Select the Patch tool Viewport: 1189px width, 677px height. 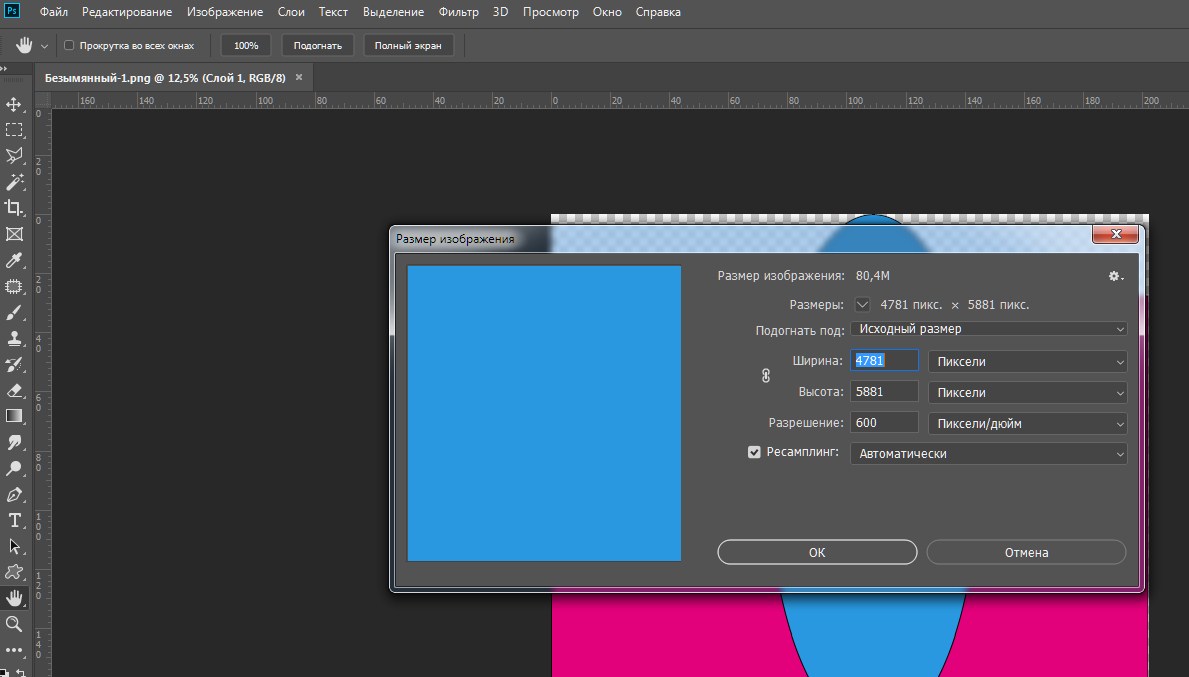14,287
